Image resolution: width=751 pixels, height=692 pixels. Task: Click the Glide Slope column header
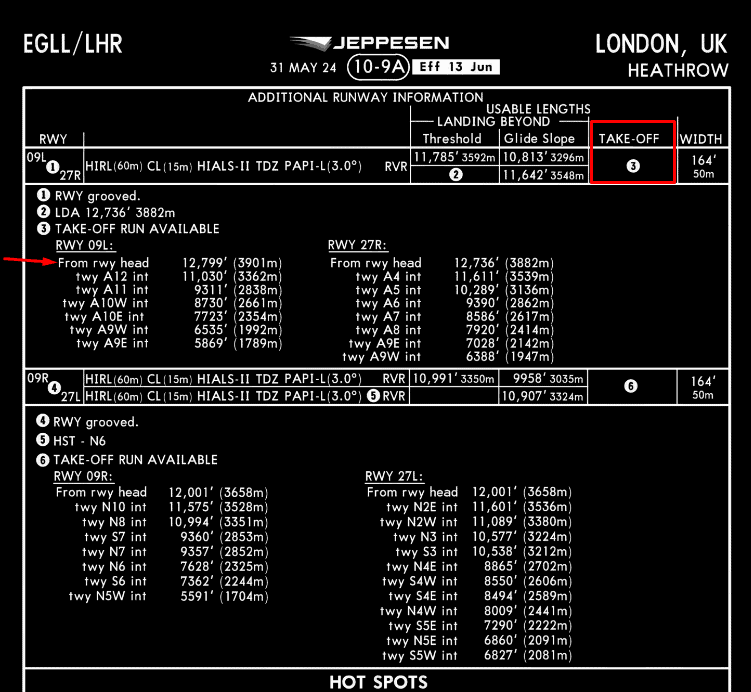(539, 139)
